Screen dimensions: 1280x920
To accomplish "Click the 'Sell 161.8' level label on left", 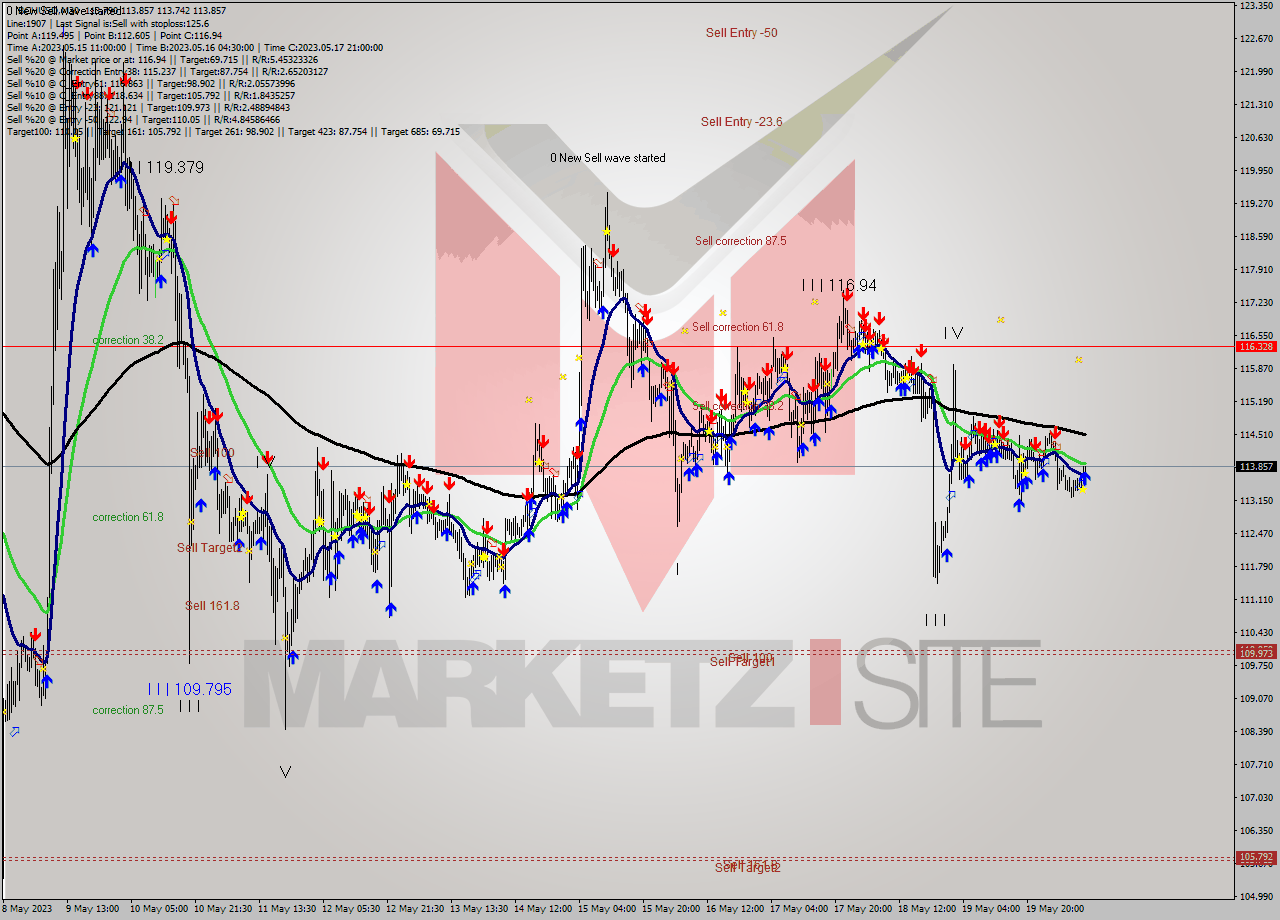I will pyautogui.click(x=212, y=606).
